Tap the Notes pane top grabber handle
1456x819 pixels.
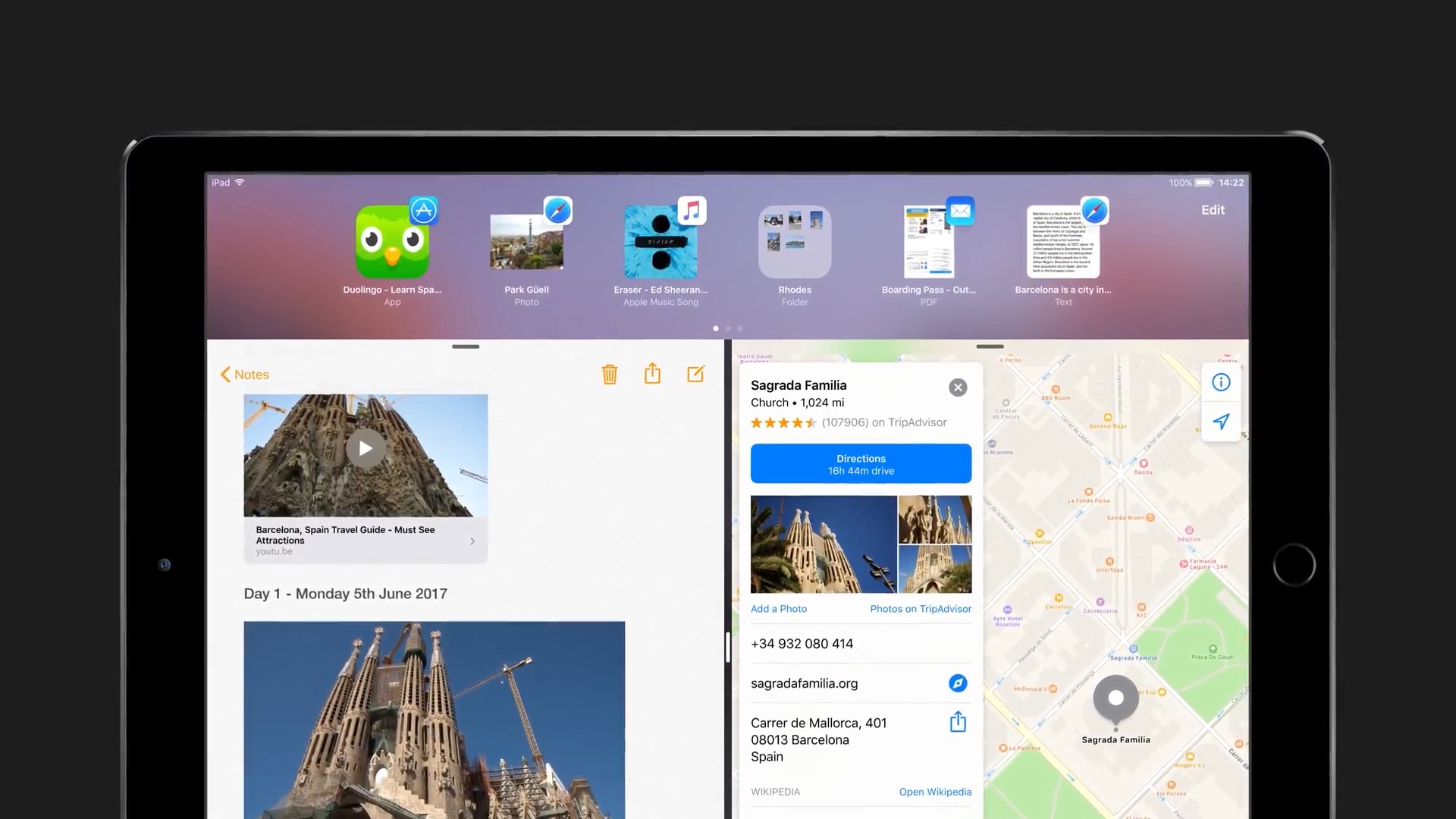[466, 347]
